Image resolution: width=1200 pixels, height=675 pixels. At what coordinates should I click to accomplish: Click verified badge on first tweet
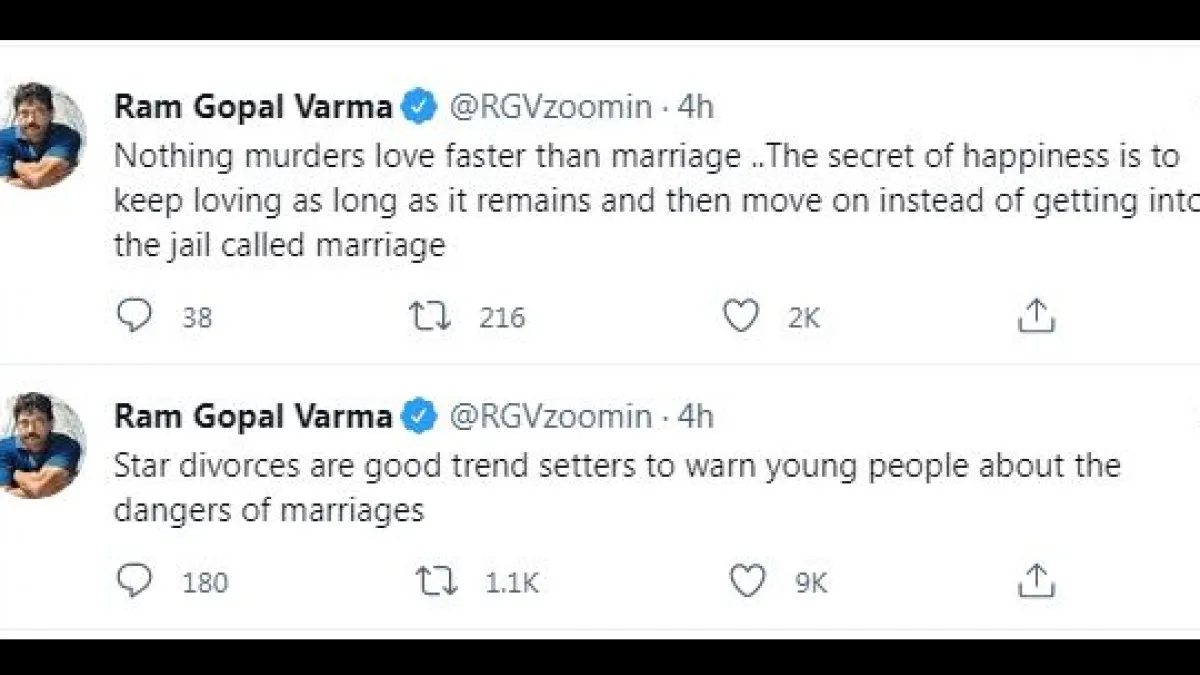point(419,107)
